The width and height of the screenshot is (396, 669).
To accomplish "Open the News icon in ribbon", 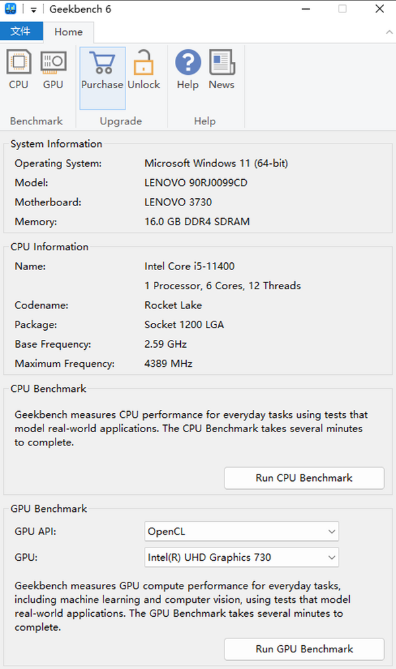I will (221, 70).
